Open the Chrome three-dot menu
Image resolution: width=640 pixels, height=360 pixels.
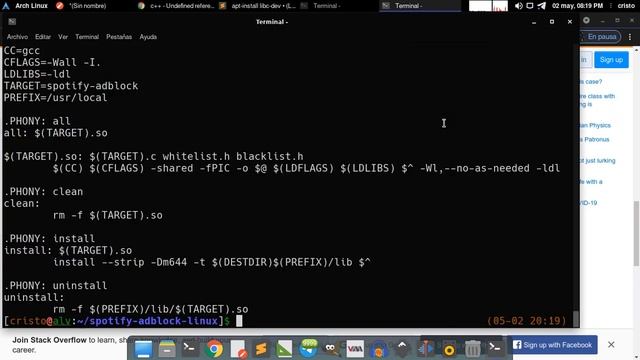(630, 37)
